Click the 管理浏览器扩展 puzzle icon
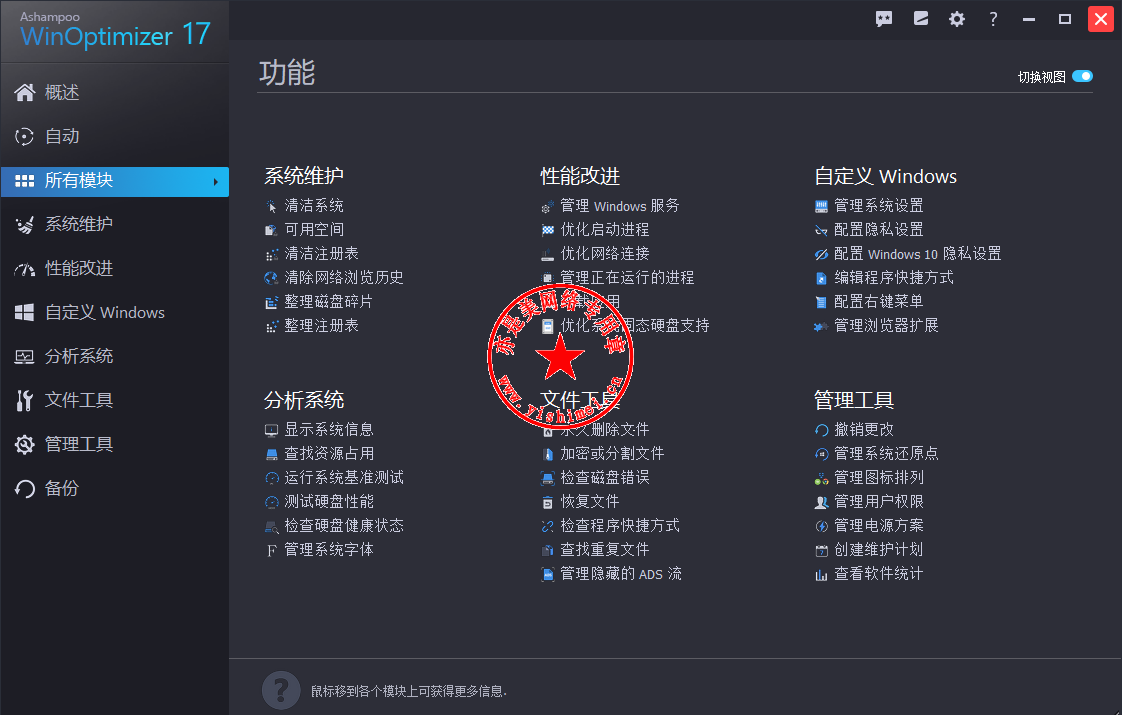The height and width of the screenshot is (715, 1122). pyautogui.click(x=821, y=326)
